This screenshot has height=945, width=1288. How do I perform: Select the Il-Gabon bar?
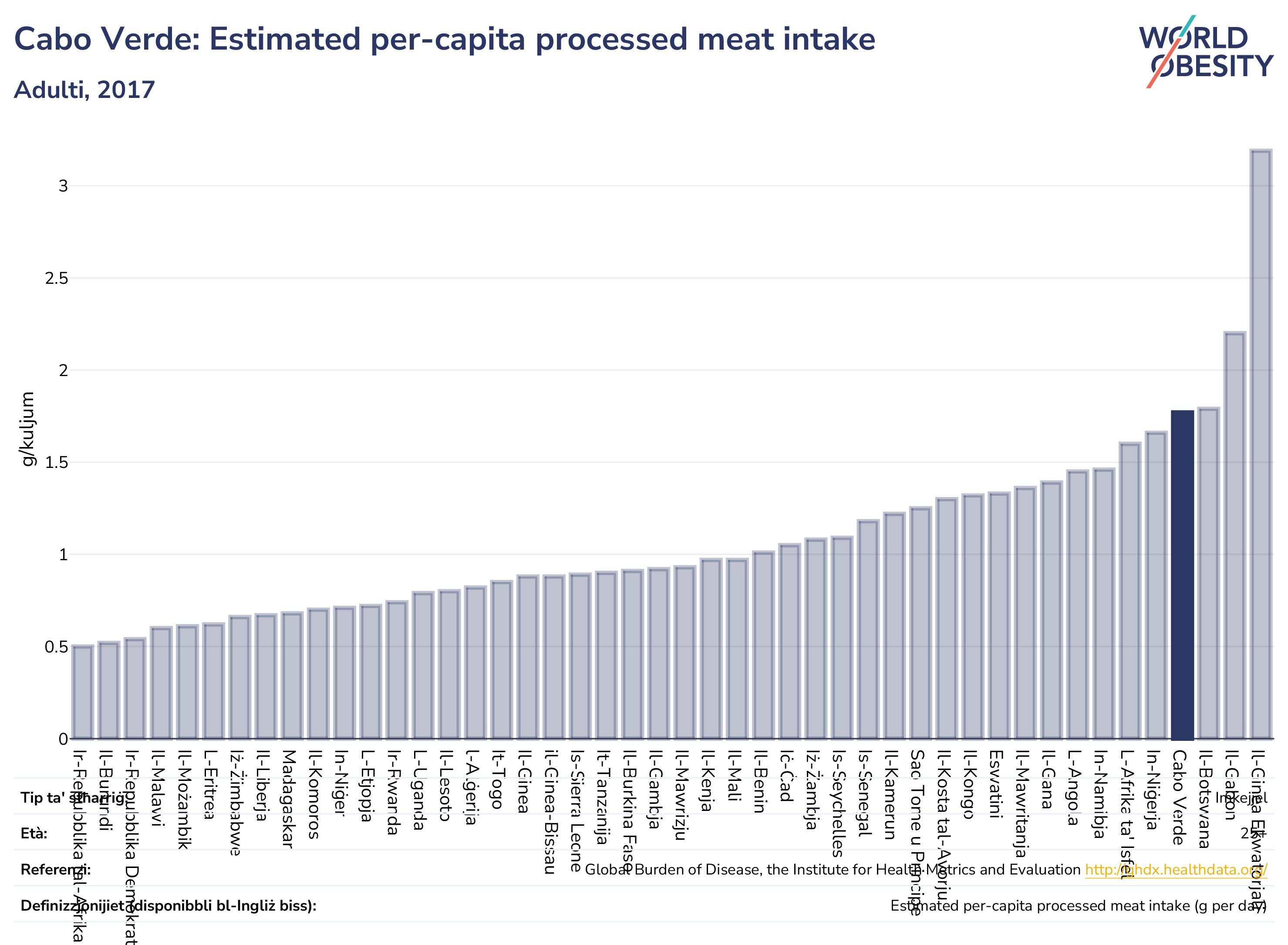1235,535
